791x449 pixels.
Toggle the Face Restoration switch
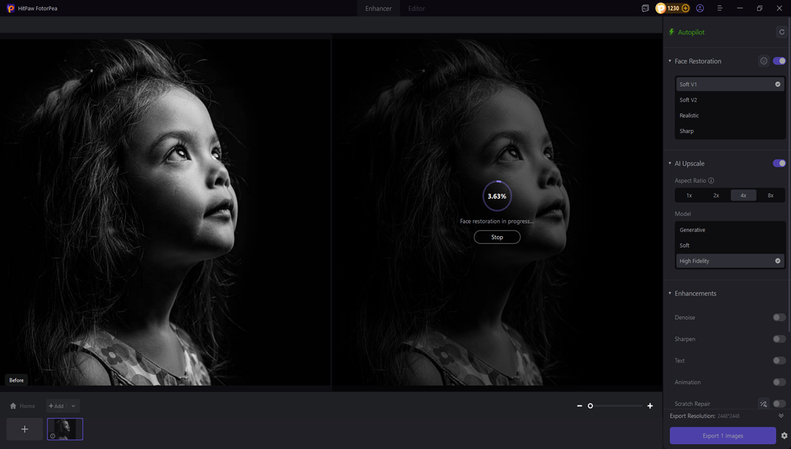point(779,61)
